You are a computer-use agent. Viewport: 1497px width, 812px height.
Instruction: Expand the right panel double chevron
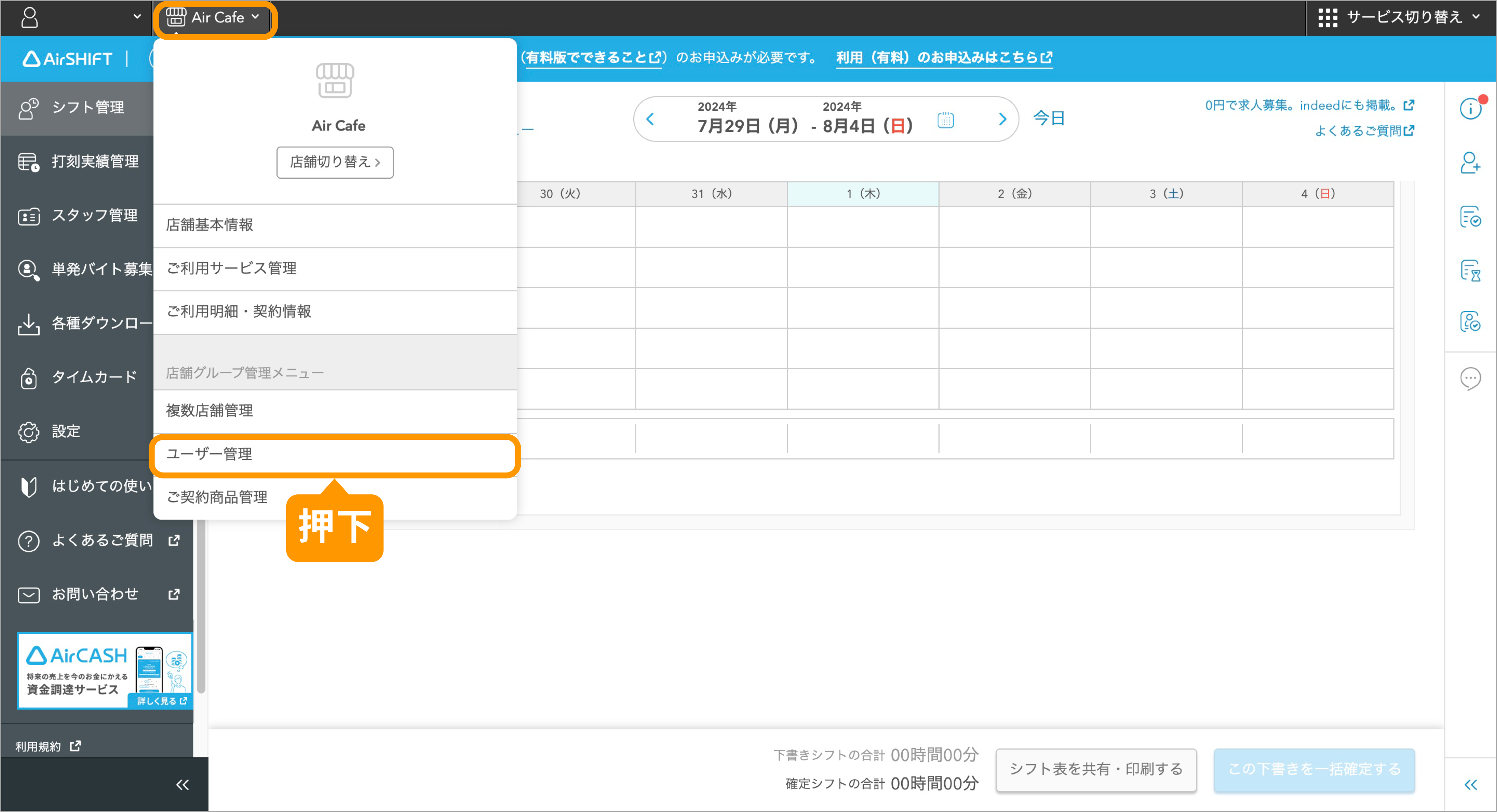click(x=1471, y=785)
